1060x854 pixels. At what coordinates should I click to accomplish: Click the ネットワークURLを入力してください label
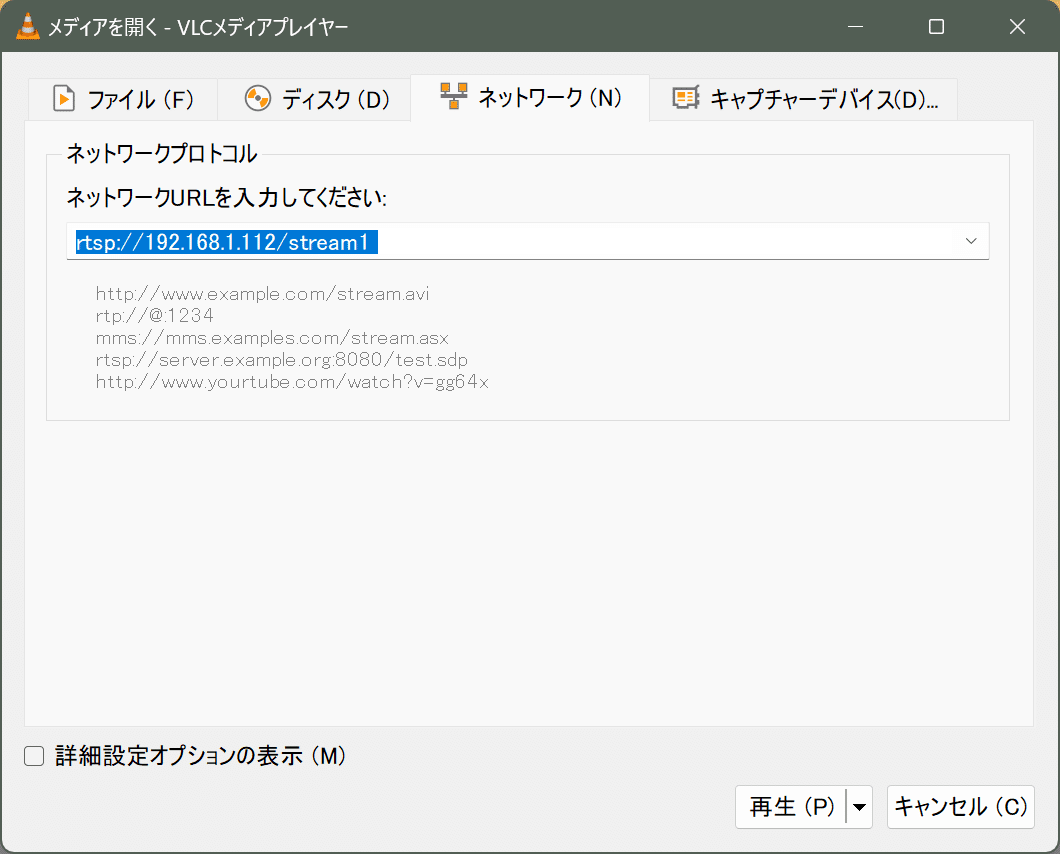tap(226, 197)
